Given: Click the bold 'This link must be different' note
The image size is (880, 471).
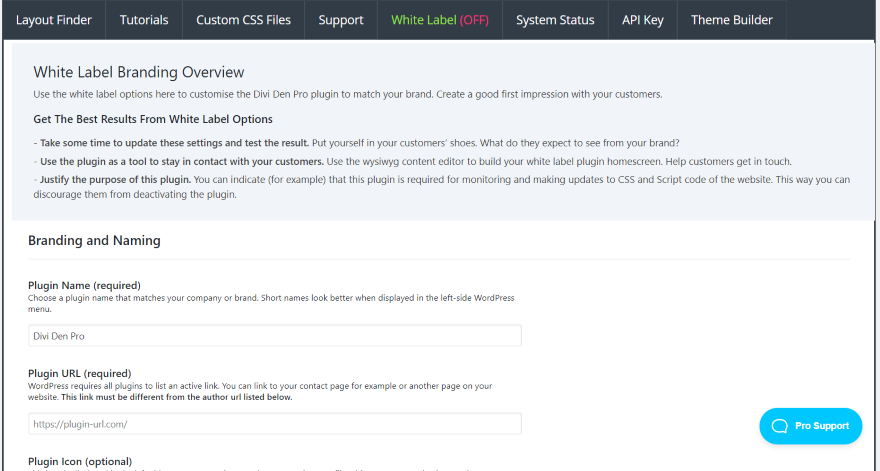Looking at the screenshot, I should (x=176, y=397).
